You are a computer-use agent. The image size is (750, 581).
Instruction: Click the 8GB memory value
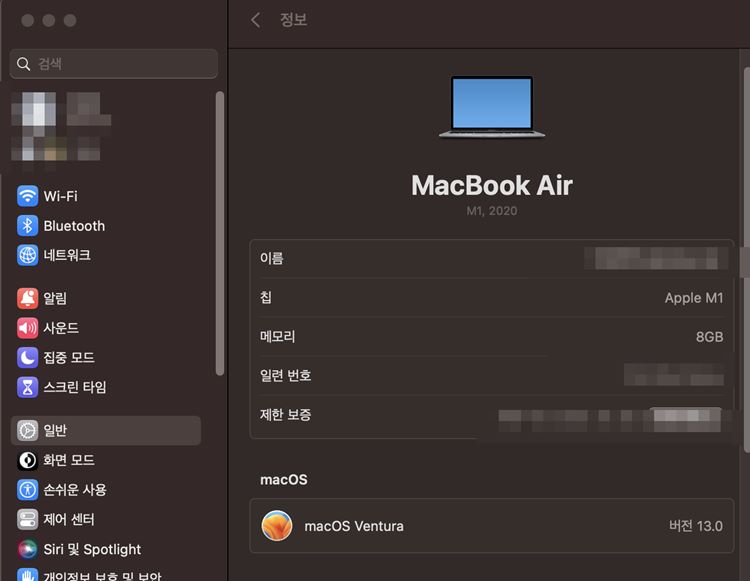[x=709, y=337]
